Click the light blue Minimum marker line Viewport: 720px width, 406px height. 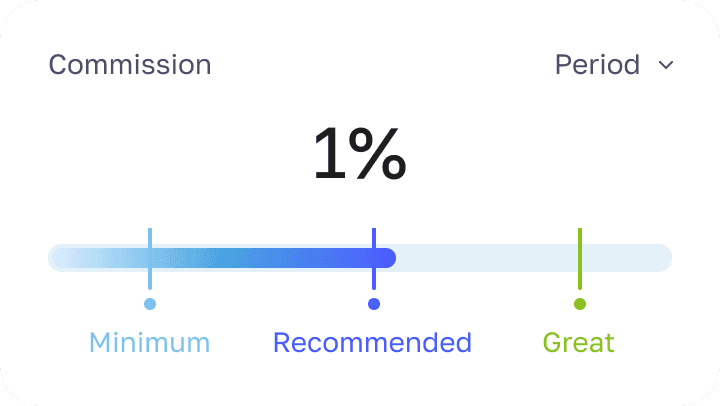click(150, 259)
